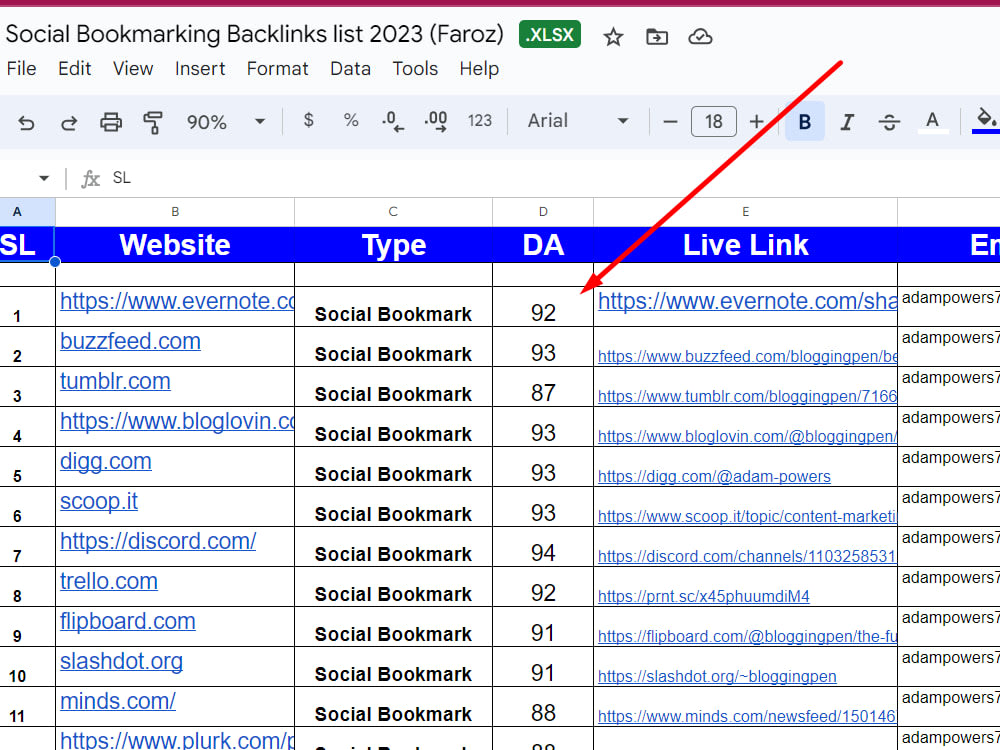The image size is (1000, 750).
Task: Select the Website header cell
Action: pos(175,245)
